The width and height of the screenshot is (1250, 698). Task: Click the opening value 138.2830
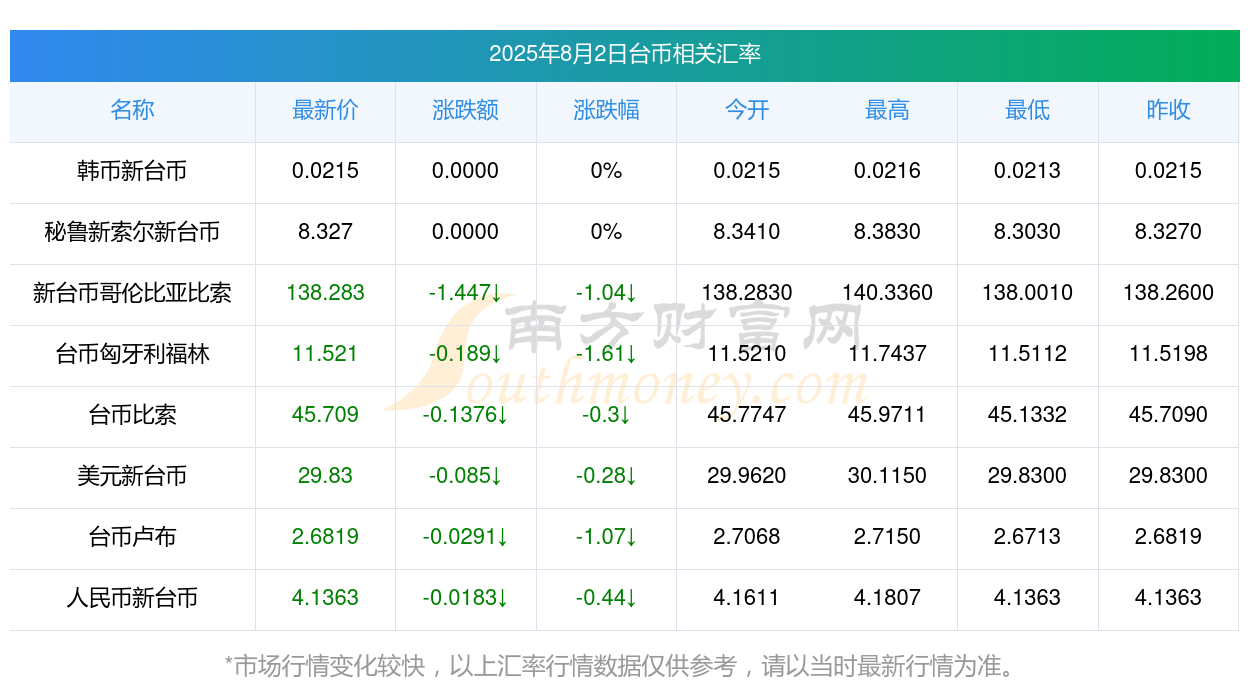click(x=747, y=293)
